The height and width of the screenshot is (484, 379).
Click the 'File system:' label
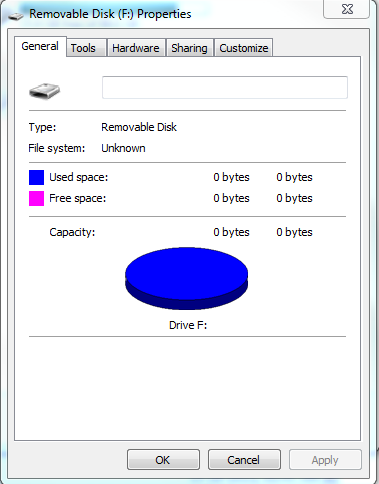pos(57,148)
